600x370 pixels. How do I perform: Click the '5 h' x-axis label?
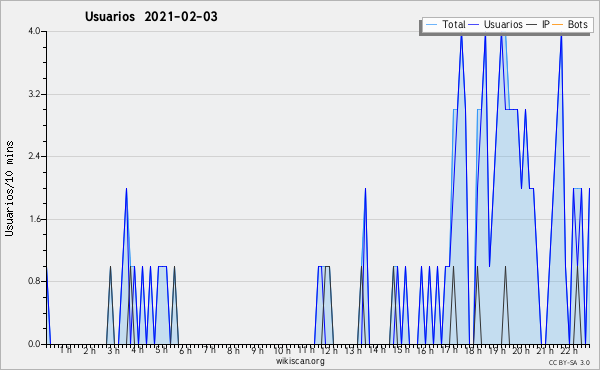tap(161, 350)
